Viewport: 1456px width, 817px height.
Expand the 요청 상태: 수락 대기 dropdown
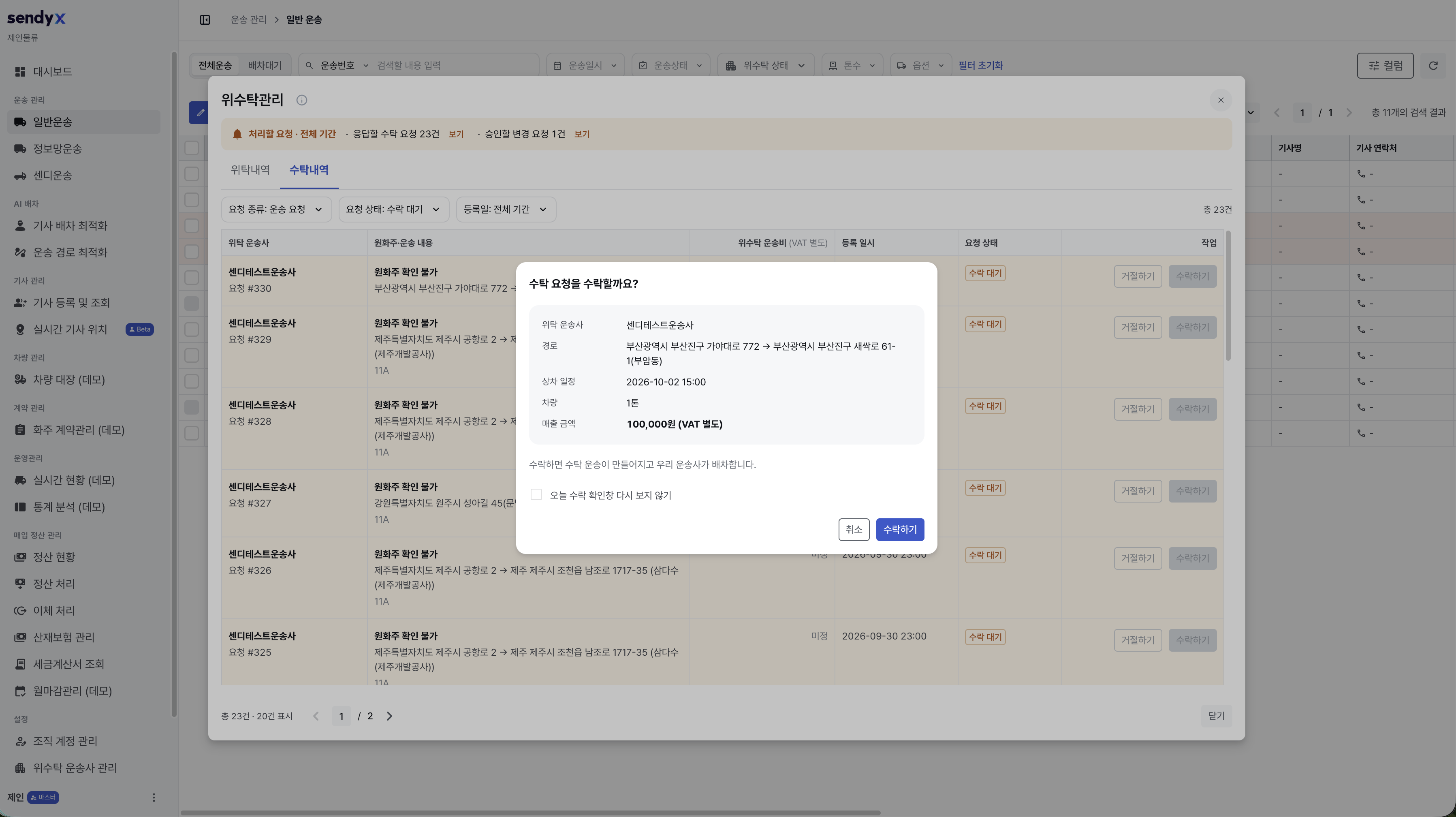[x=393, y=209]
